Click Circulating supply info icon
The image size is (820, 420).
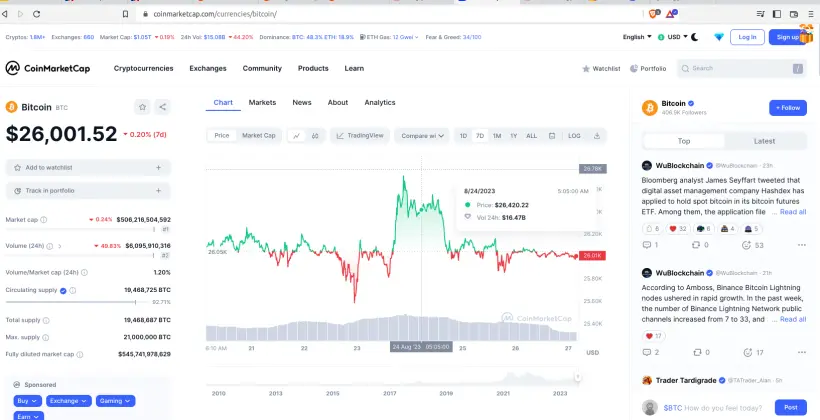(x=73, y=290)
